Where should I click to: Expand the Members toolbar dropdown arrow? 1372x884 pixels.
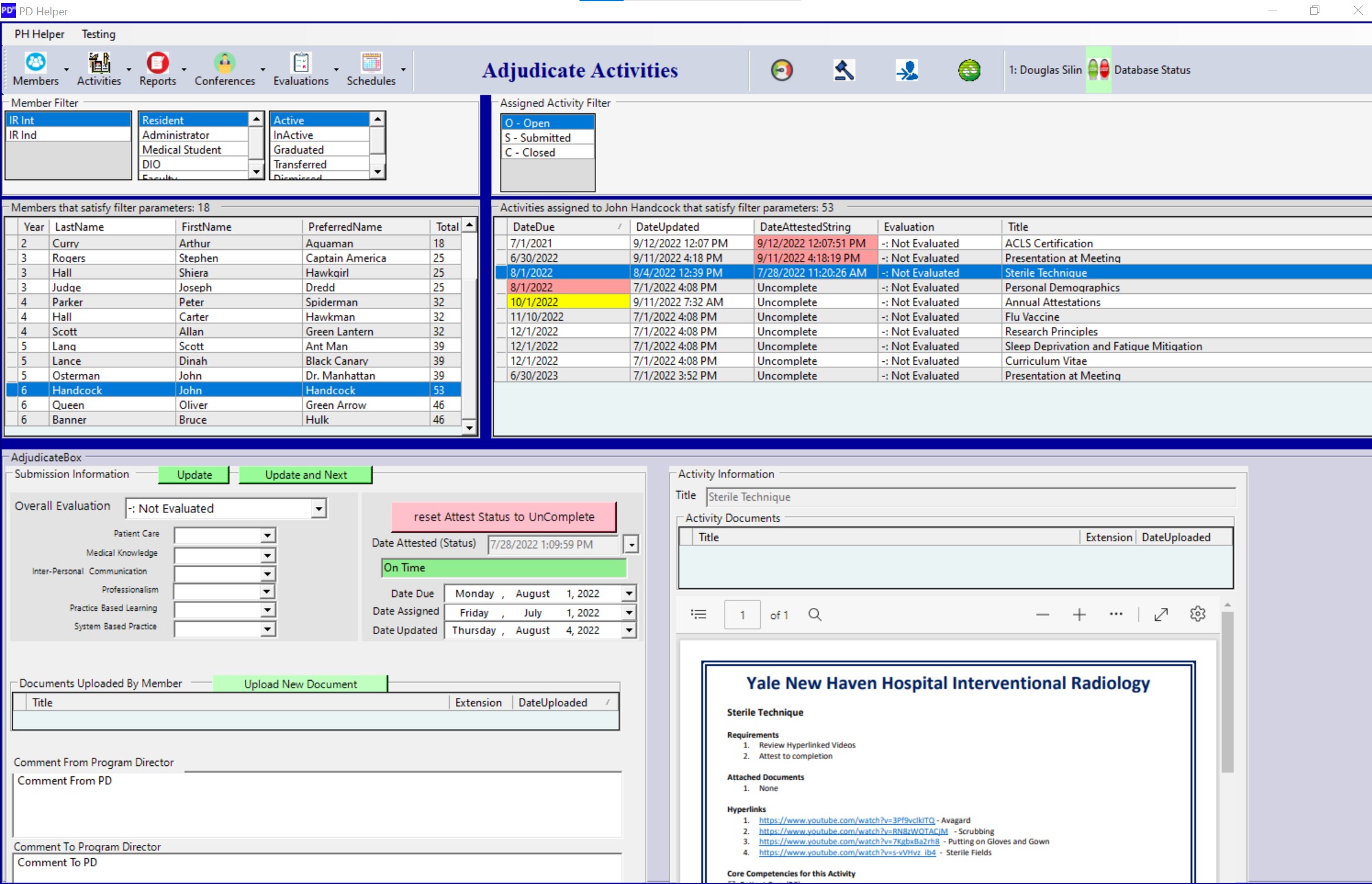[66, 70]
